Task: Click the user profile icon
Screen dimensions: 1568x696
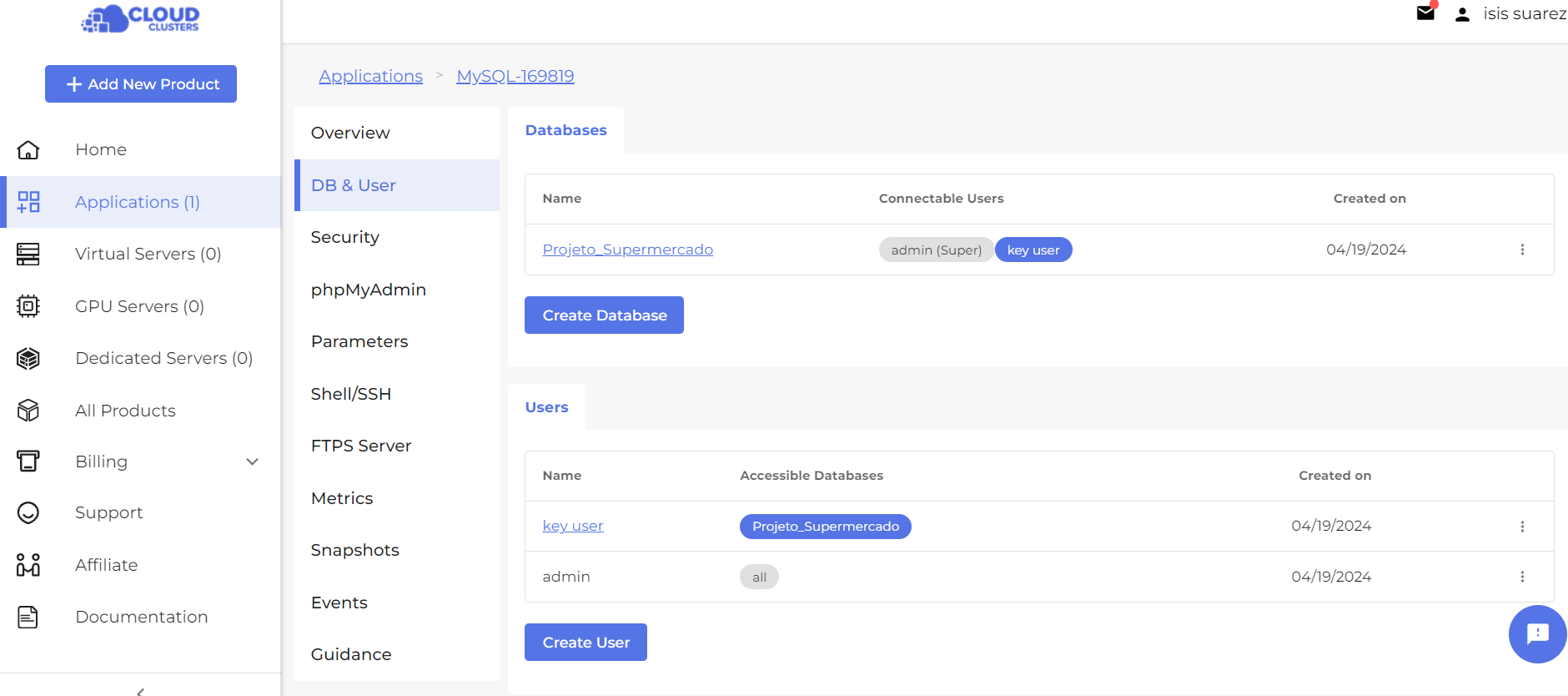Action: 1462,14
